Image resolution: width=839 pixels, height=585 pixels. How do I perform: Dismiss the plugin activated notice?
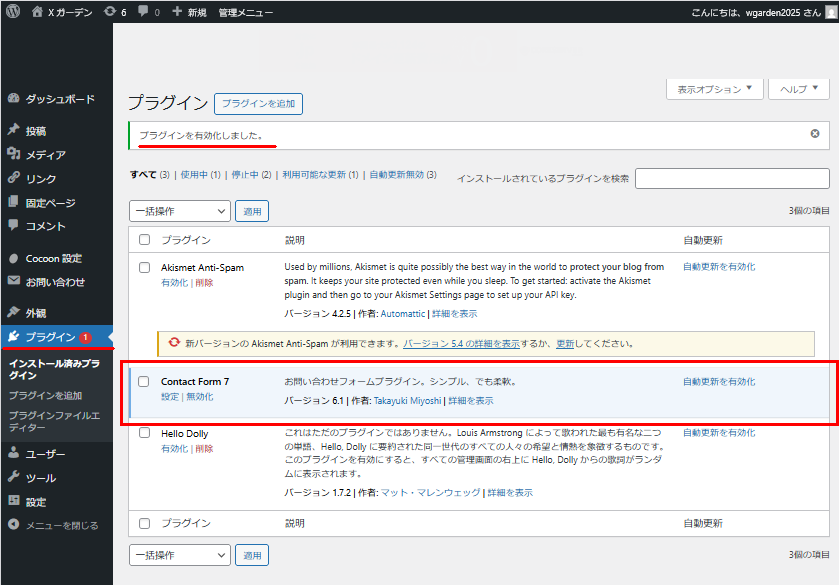point(815,134)
